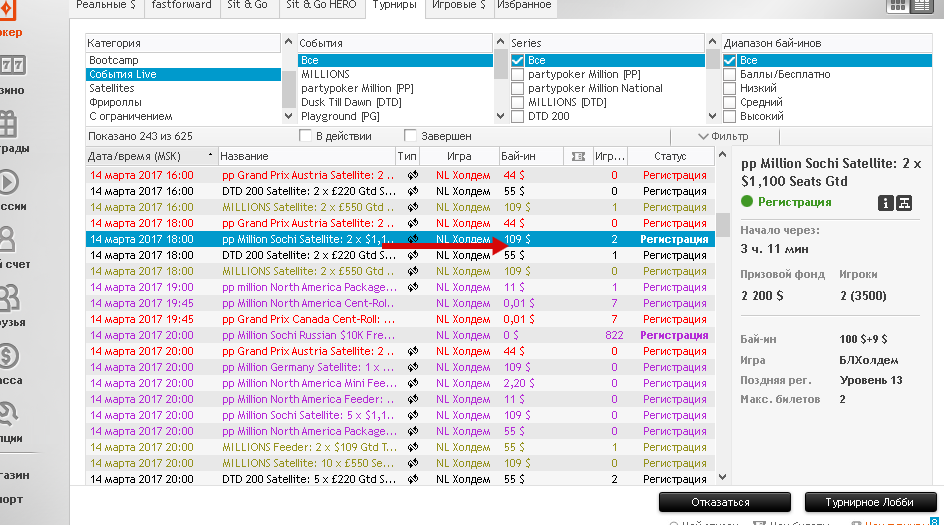Sort by 'Название' column header

(306, 157)
